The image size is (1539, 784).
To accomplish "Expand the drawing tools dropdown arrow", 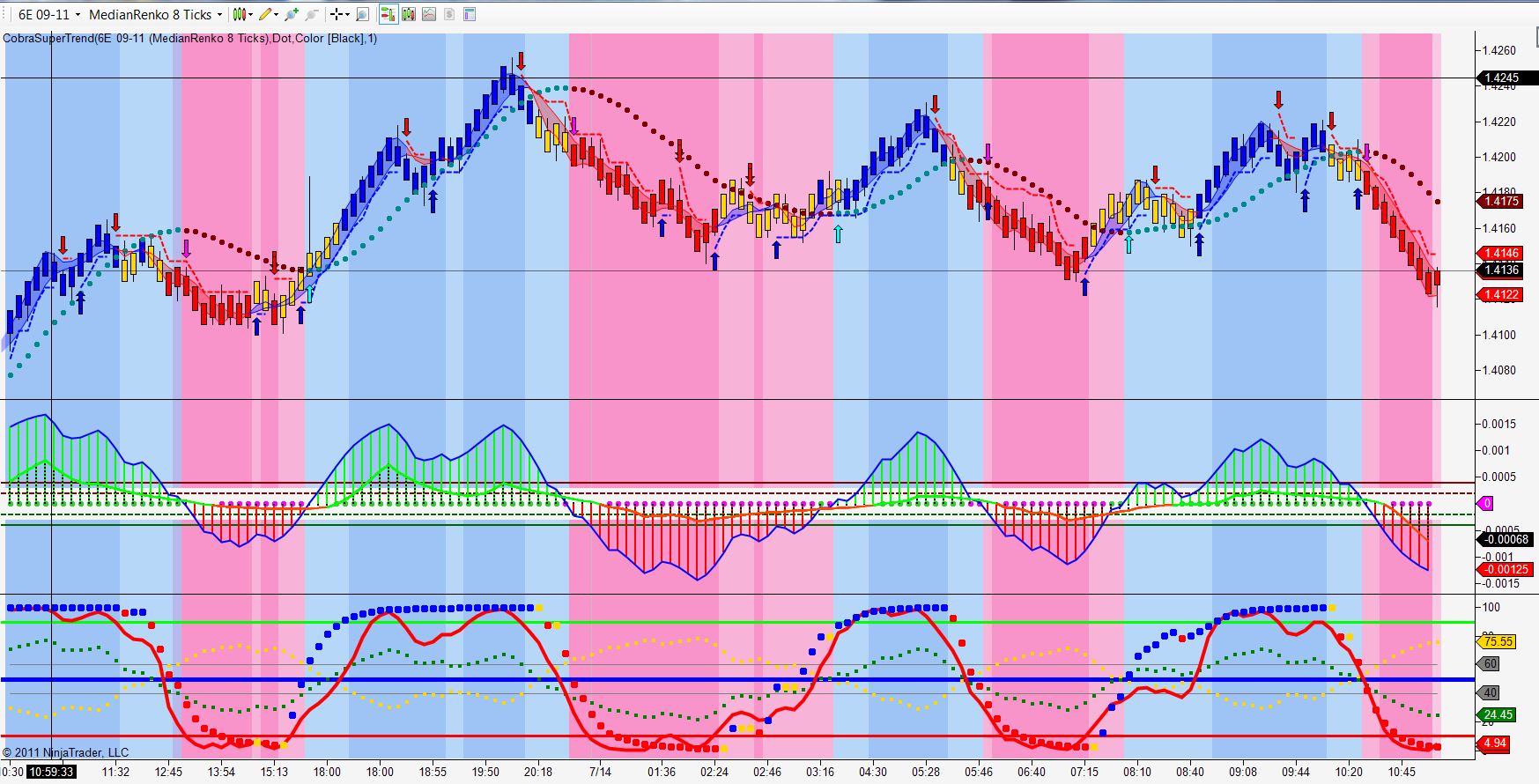I will click(x=277, y=14).
